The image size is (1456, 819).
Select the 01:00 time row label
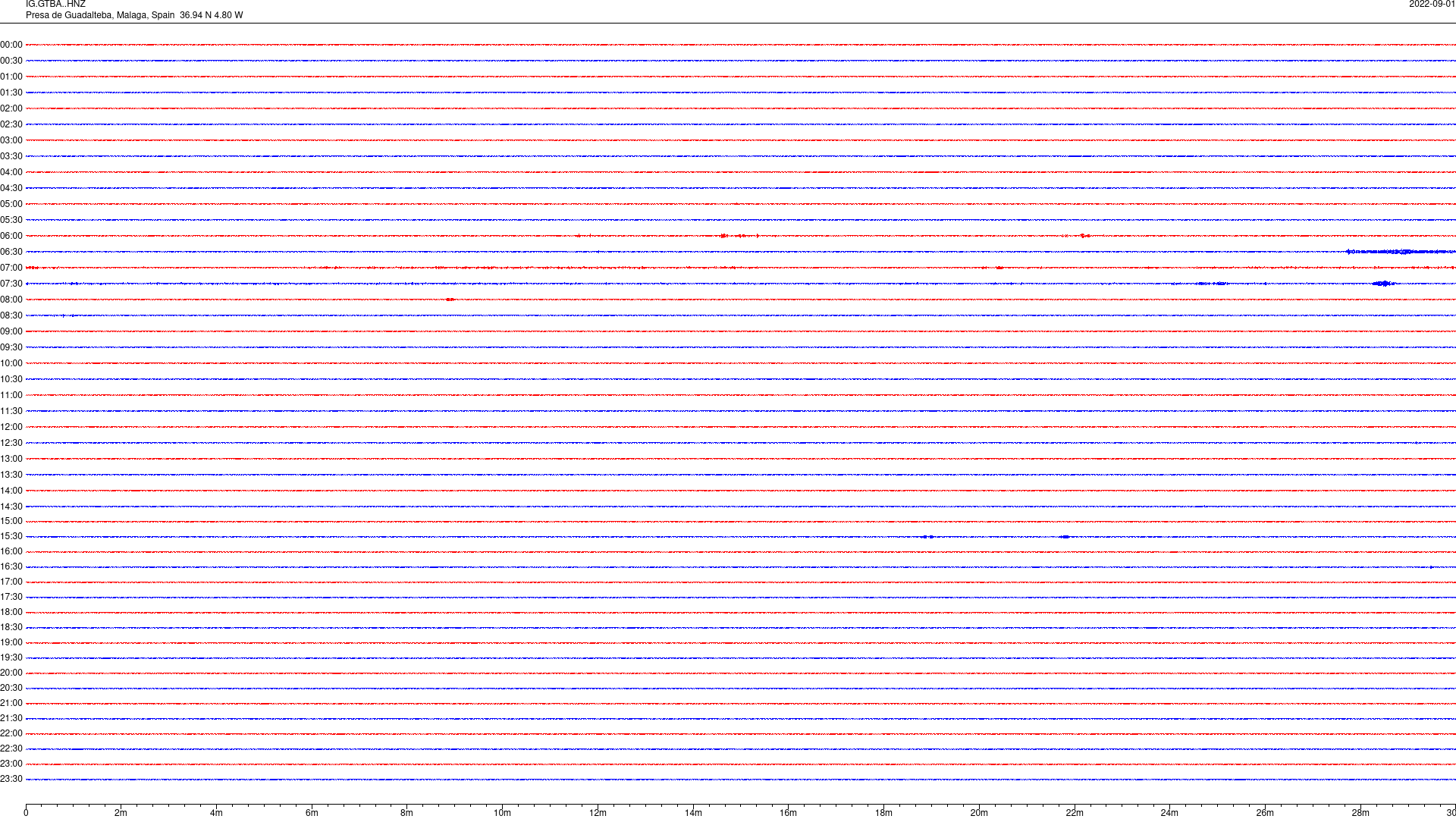(11, 77)
